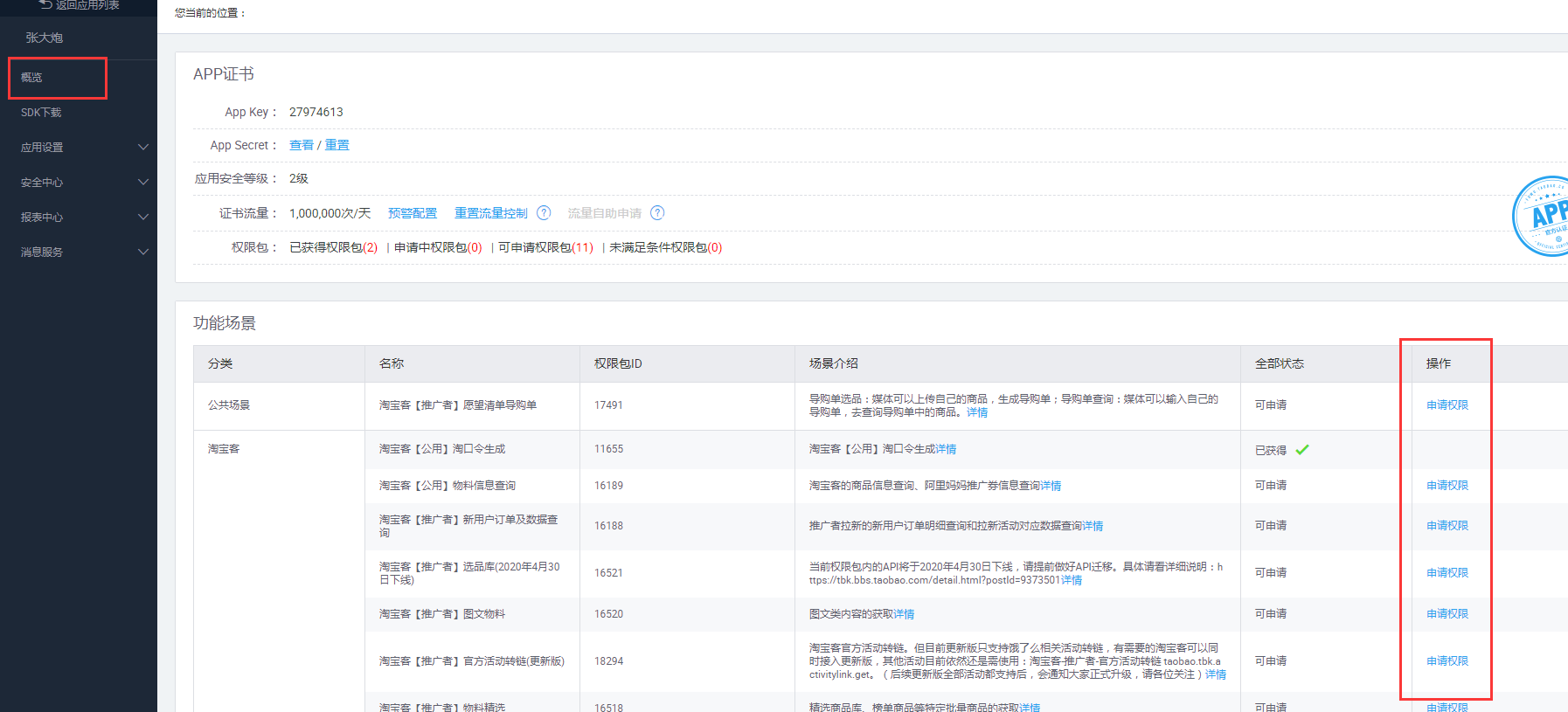
Task: Open the SDK下载 sidebar menu item
Action: [41, 113]
